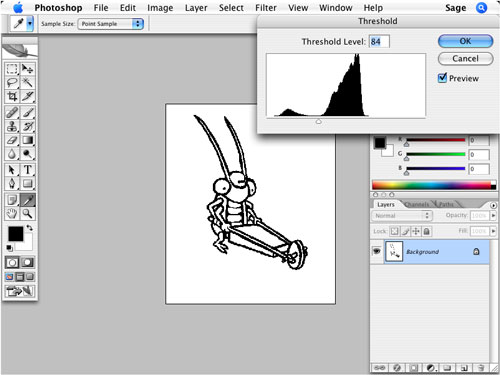Open the Normal blend mode dropdown
The width and height of the screenshot is (500, 375).
click(402, 216)
